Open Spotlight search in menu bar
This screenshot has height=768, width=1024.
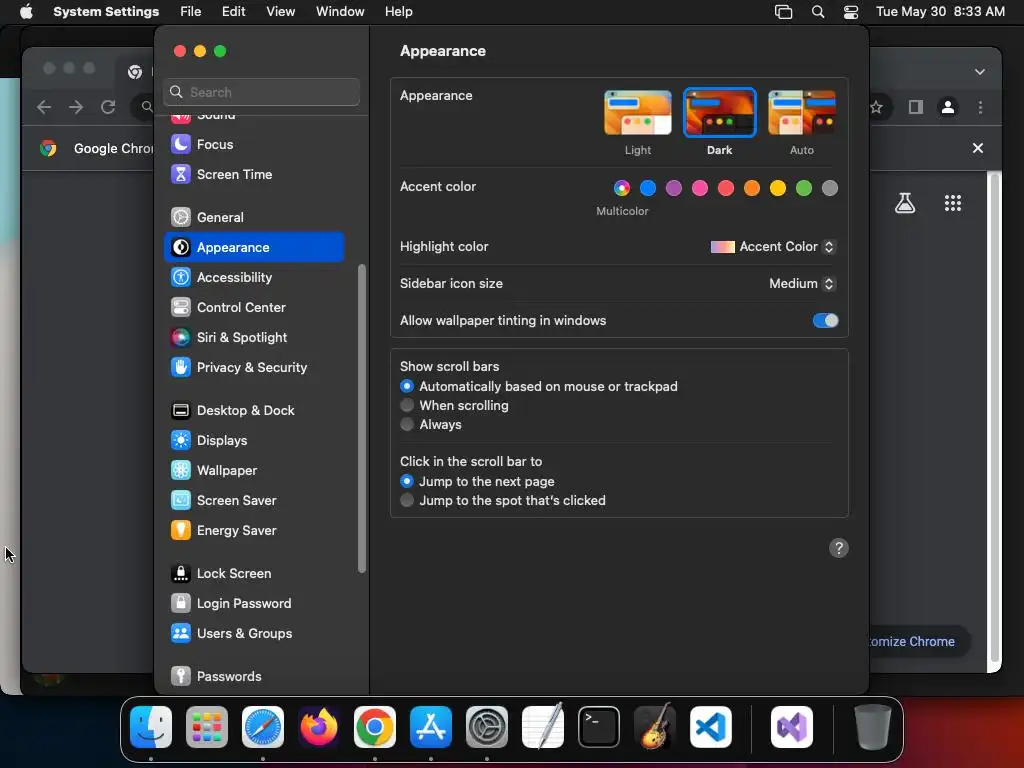pyautogui.click(x=818, y=12)
